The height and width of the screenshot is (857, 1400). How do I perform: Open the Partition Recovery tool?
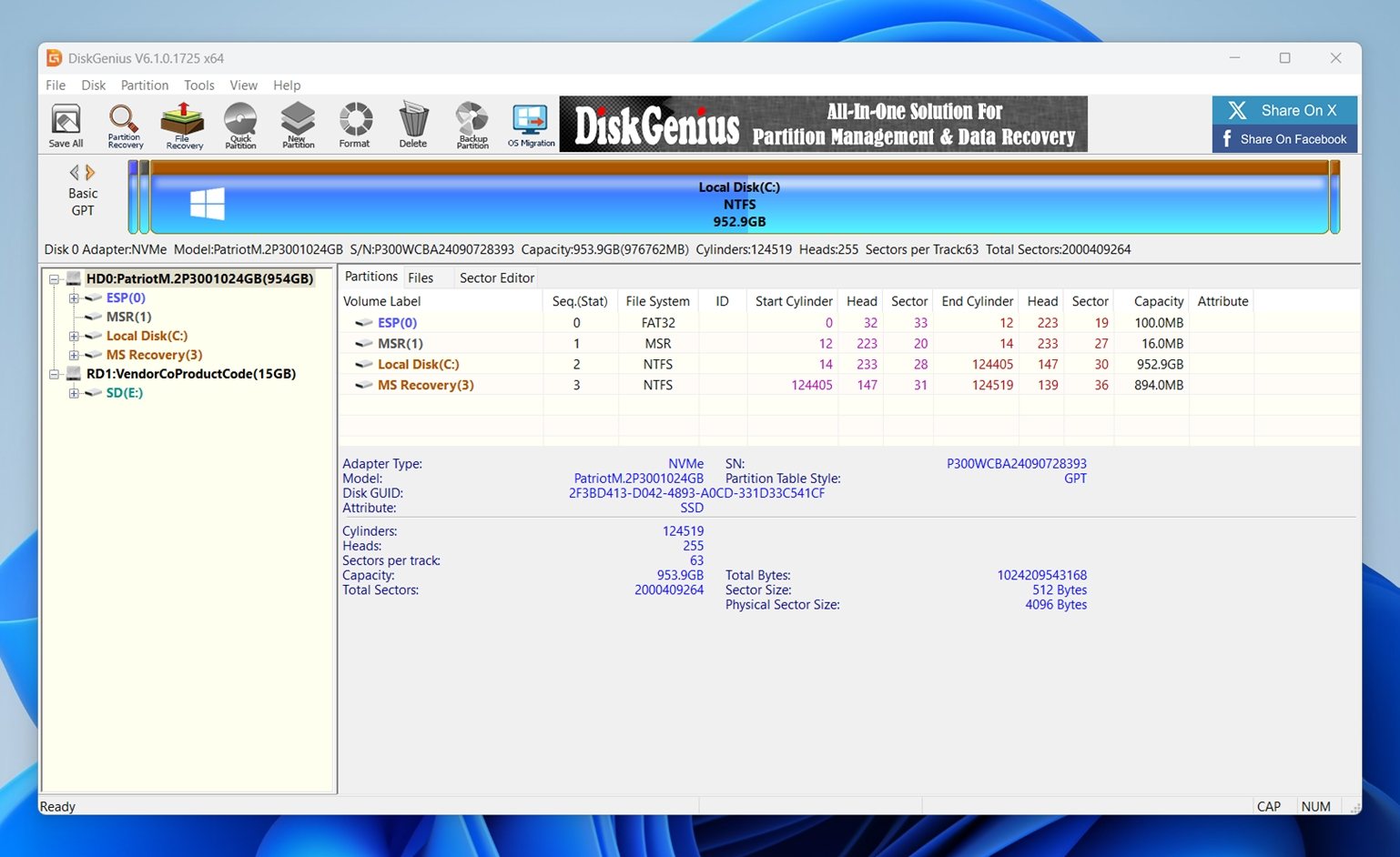coord(124,125)
